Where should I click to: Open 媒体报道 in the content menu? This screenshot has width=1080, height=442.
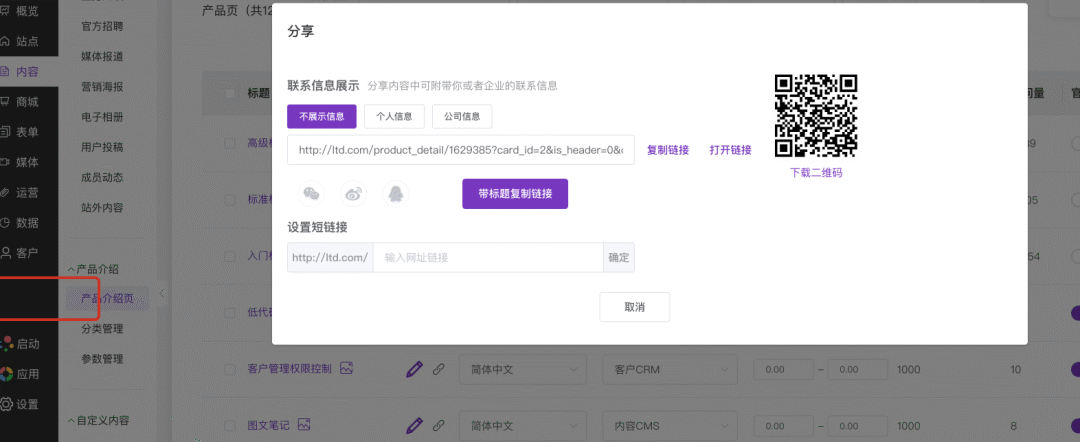coord(102,56)
